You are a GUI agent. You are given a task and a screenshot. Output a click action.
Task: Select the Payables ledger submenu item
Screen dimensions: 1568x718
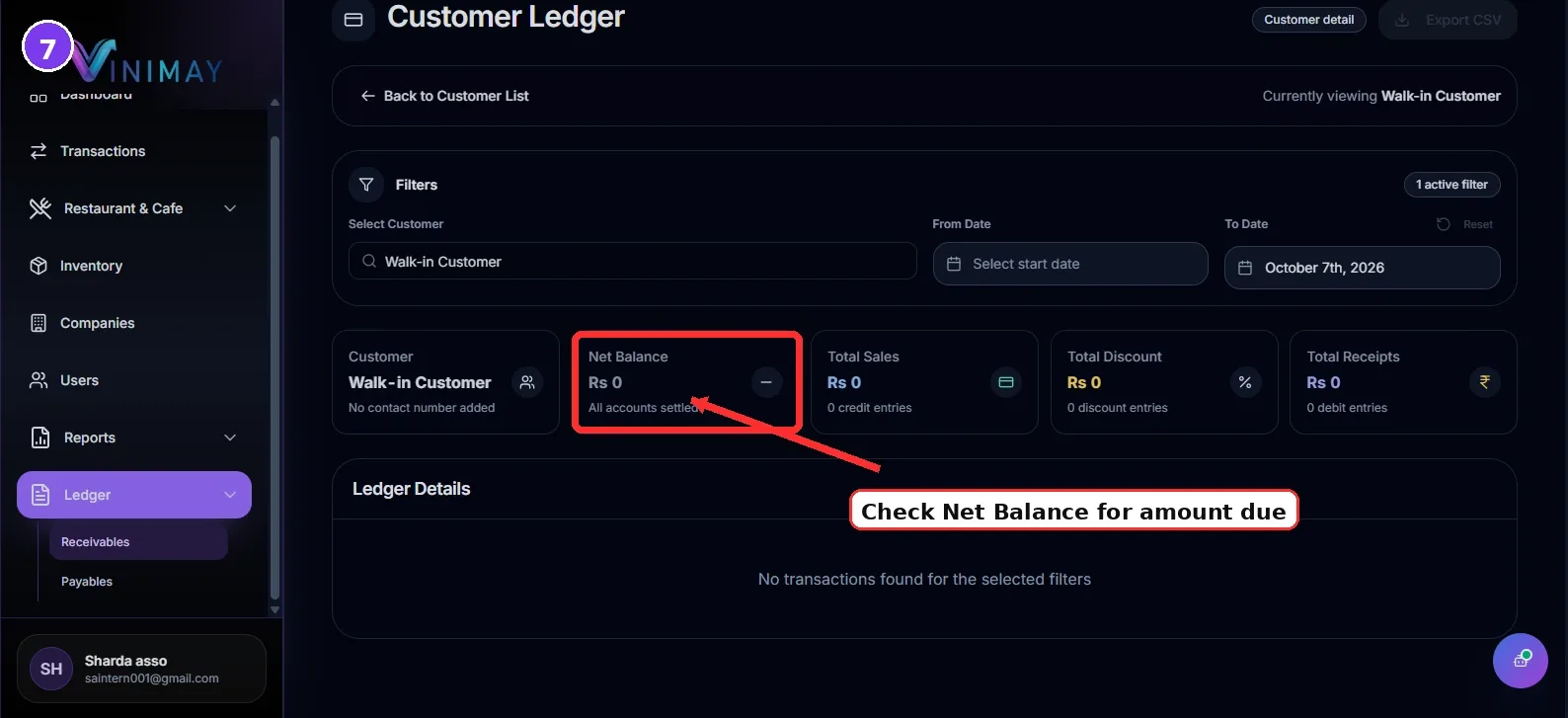pyautogui.click(x=138, y=582)
